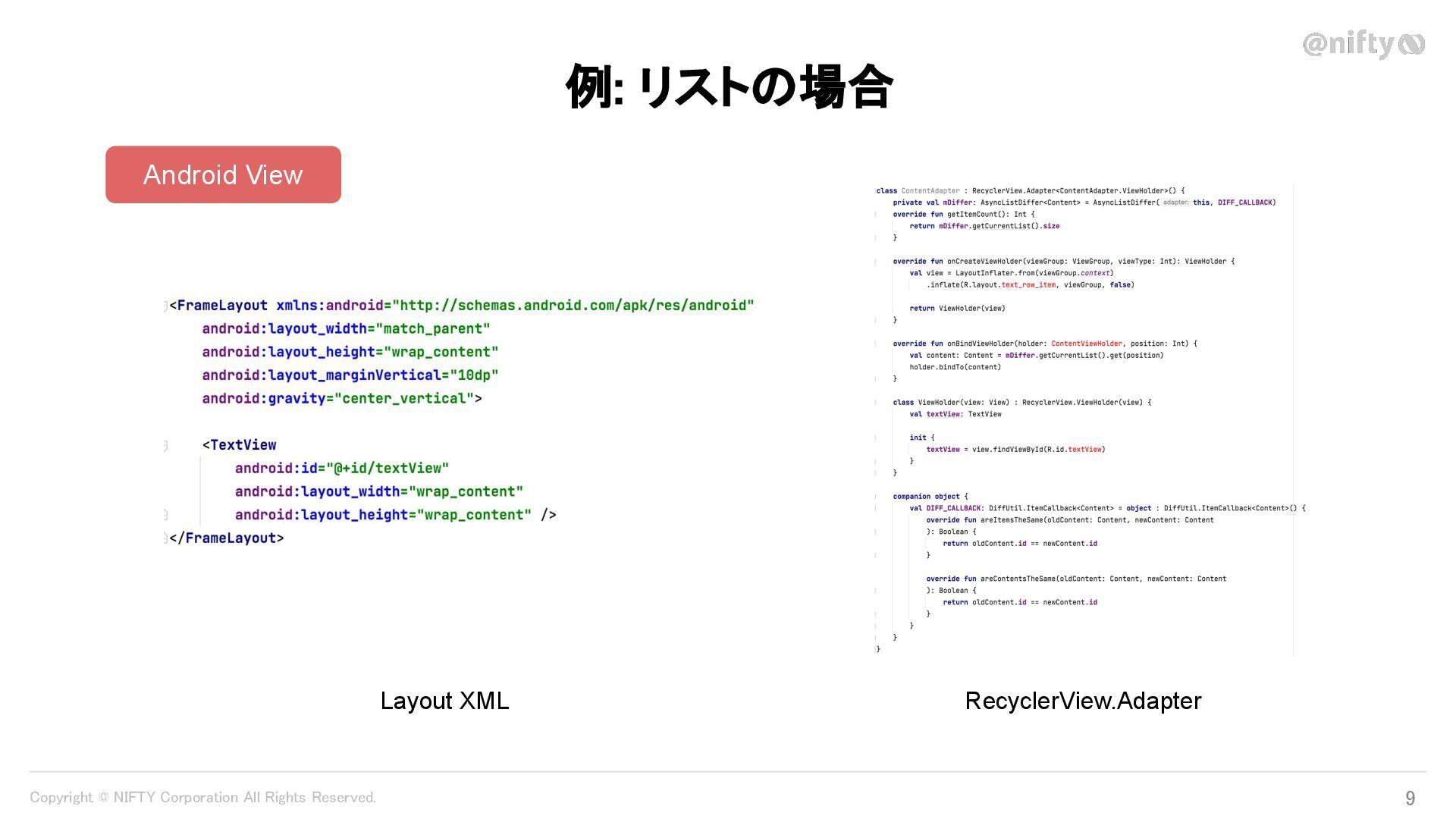Viewport: 1456px width, 819px height.
Task: Select android:layout_width="match_parent" line
Action: 346,329
